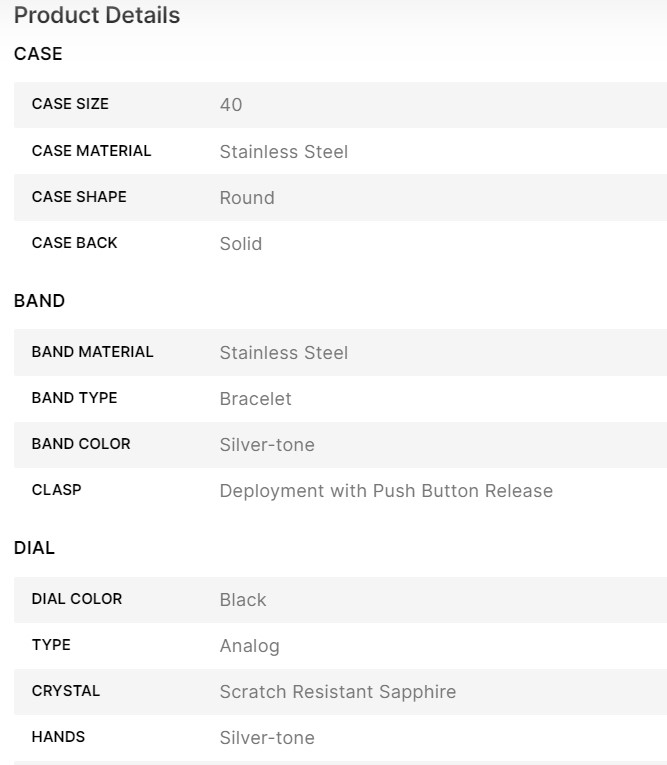The height and width of the screenshot is (765, 667).
Task: Select the DIAL COLOR label
Action: (x=77, y=599)
